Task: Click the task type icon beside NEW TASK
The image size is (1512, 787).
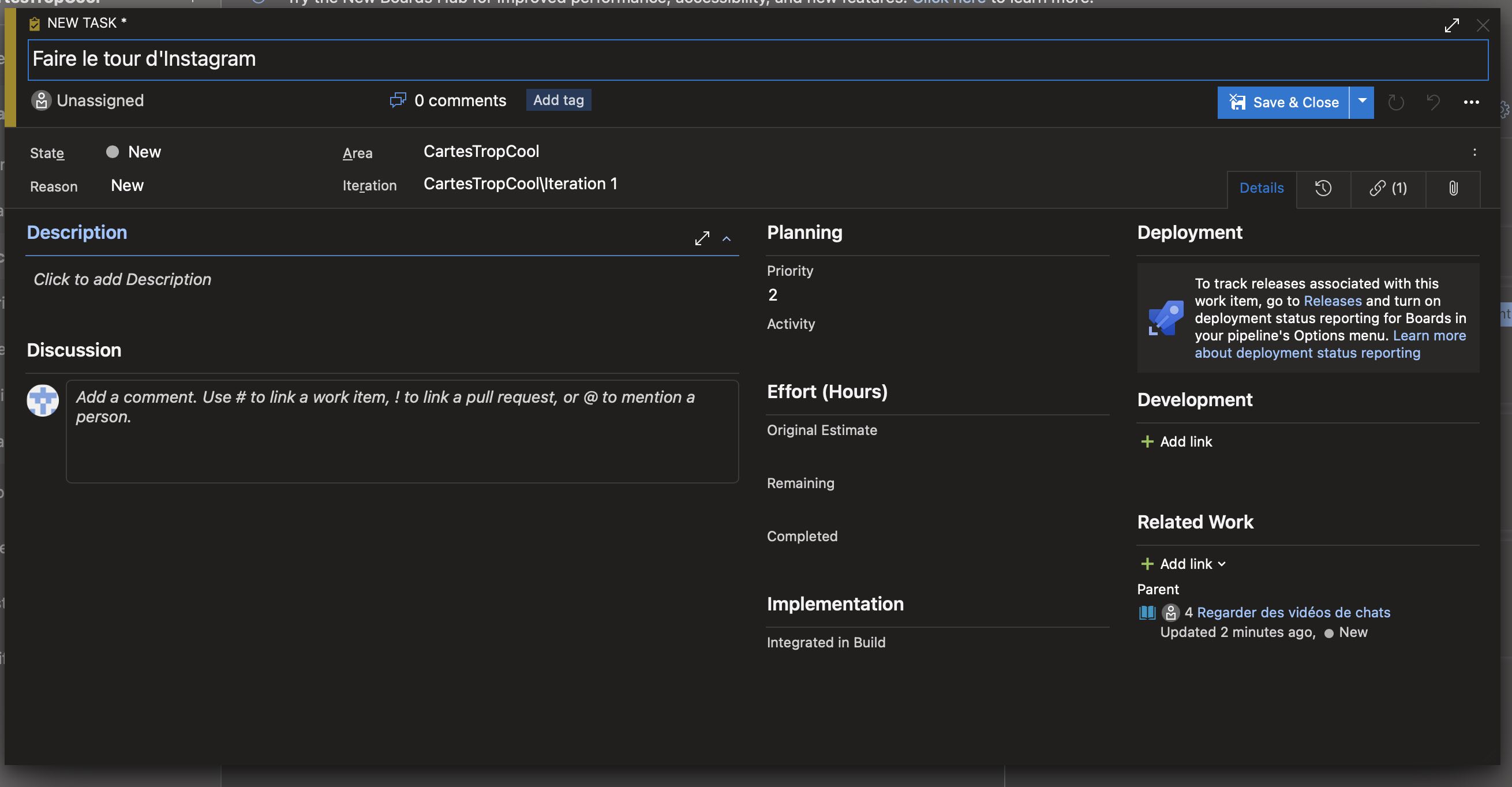Action: coord(35,24)
